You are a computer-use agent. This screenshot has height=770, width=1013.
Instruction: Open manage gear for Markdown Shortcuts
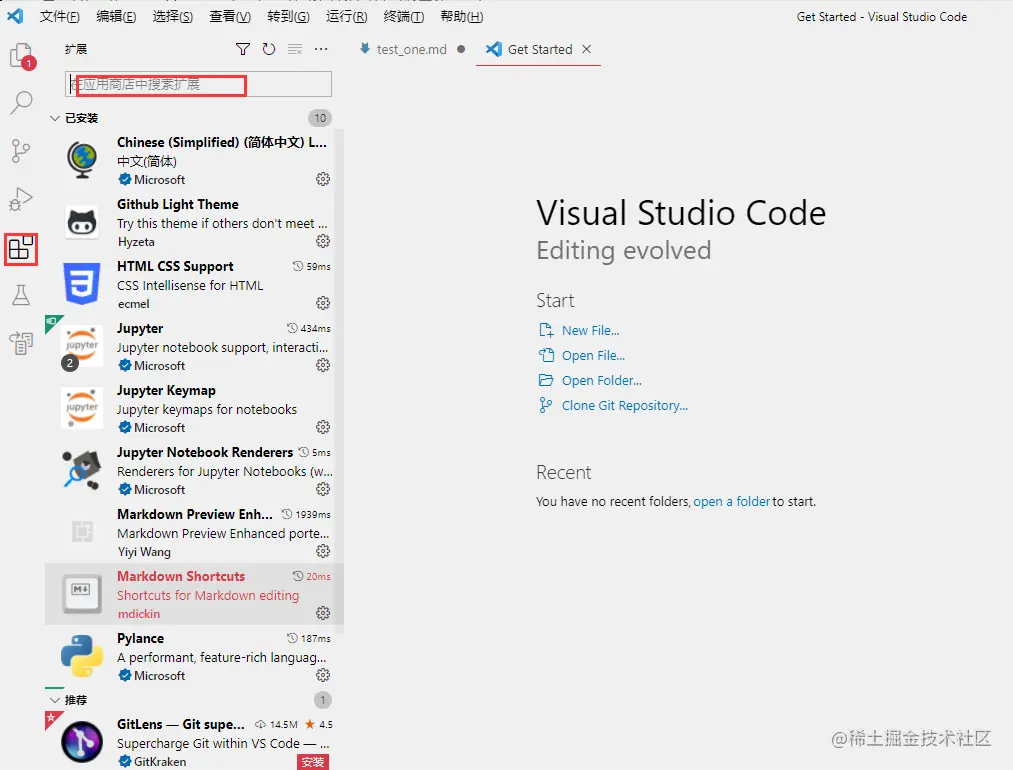(x=323, y=613)
